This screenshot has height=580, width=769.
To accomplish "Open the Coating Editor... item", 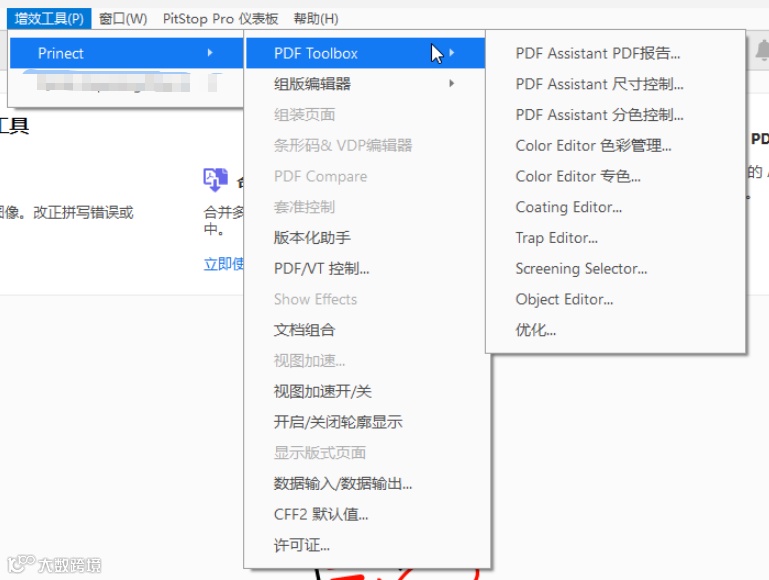I will pyautogui.click(x=615, y=207).
